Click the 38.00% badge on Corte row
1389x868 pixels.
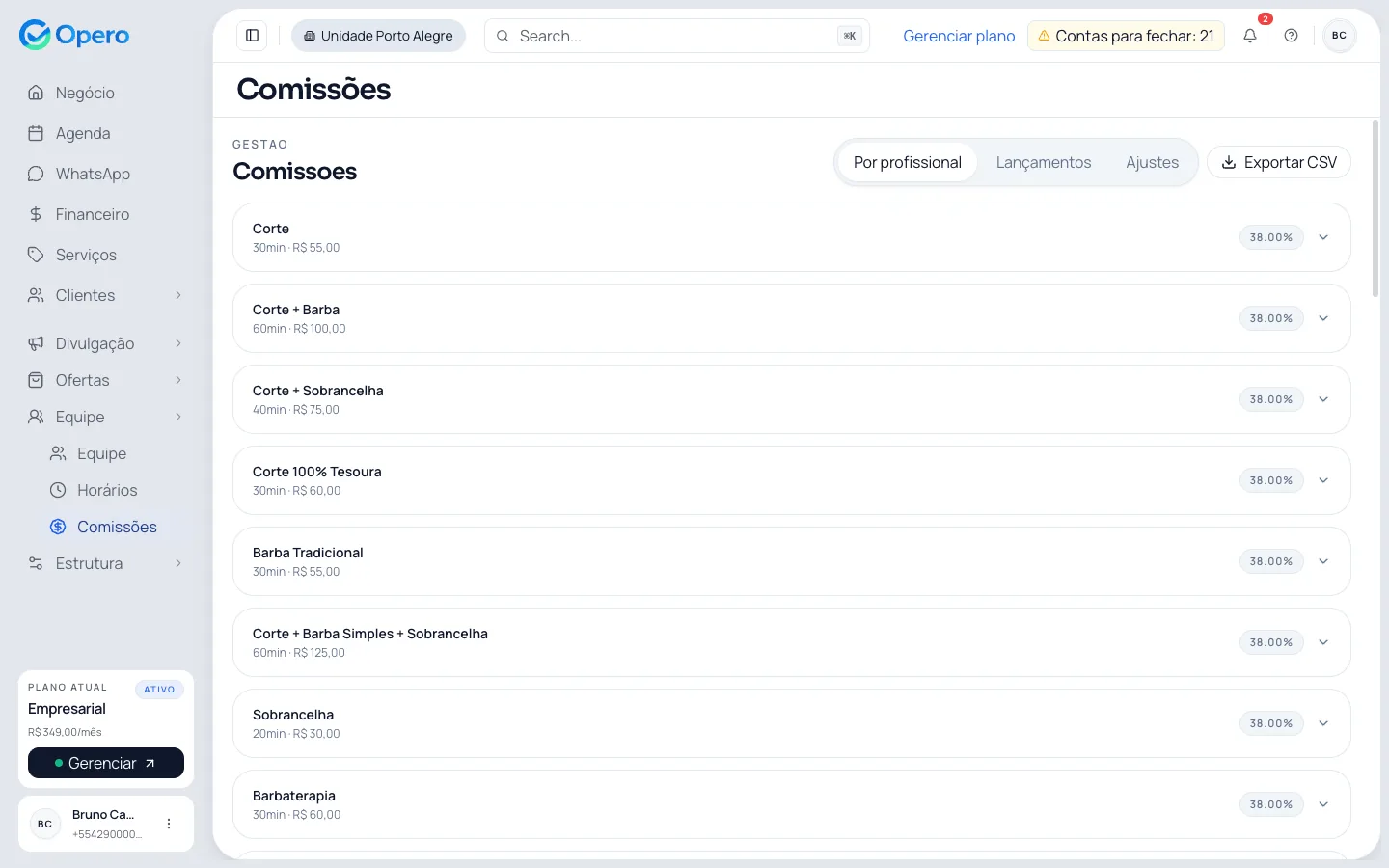pyautogui.click(x=1271, y=237)
